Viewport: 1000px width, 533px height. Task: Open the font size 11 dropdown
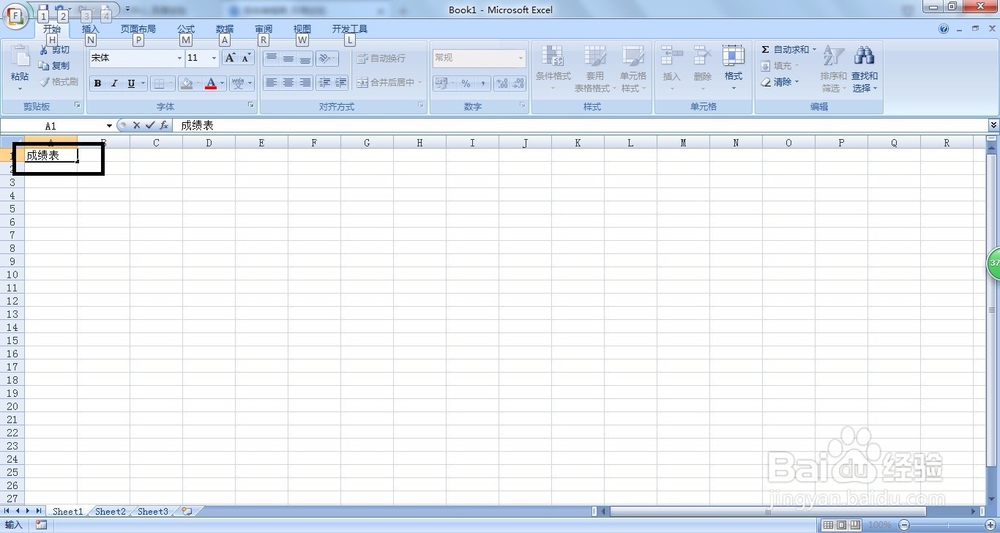tap(214, 58)
